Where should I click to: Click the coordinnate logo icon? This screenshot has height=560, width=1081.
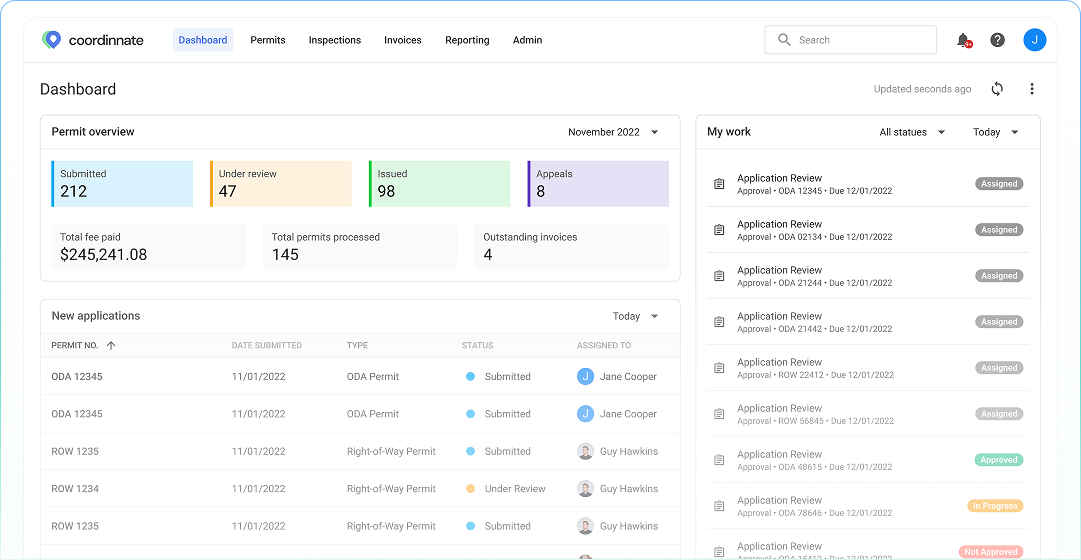pyautogui.click(x=51, y=40)
